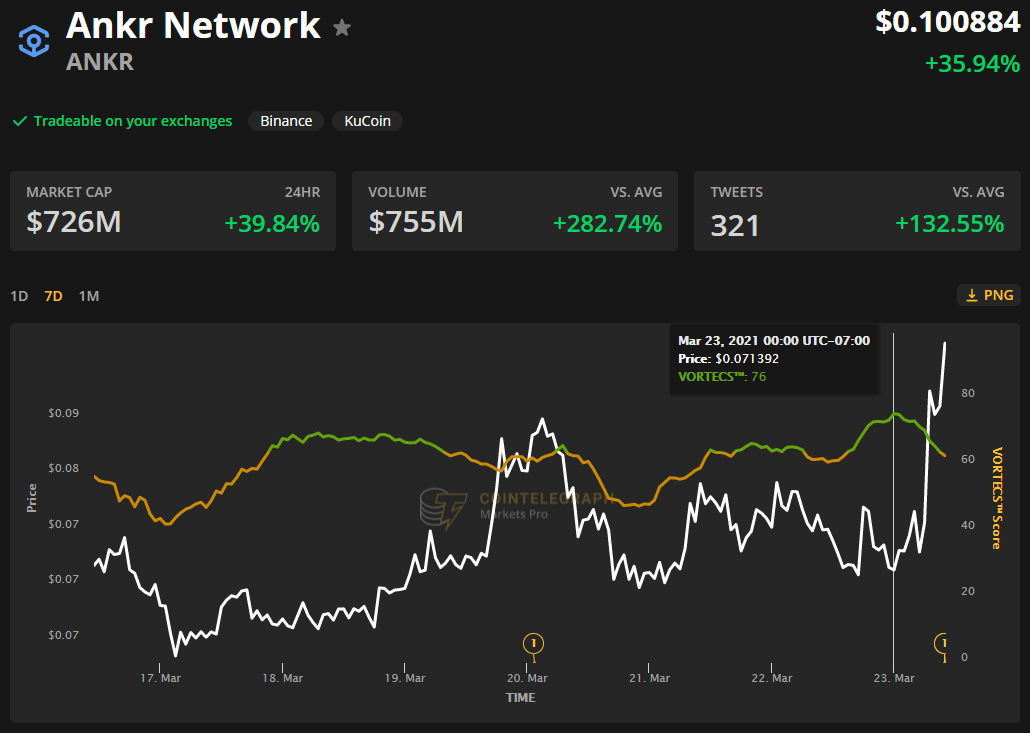Click the VOLUME card heading
This screenshot has width=1030, height=733.
[x=397, y=192]
